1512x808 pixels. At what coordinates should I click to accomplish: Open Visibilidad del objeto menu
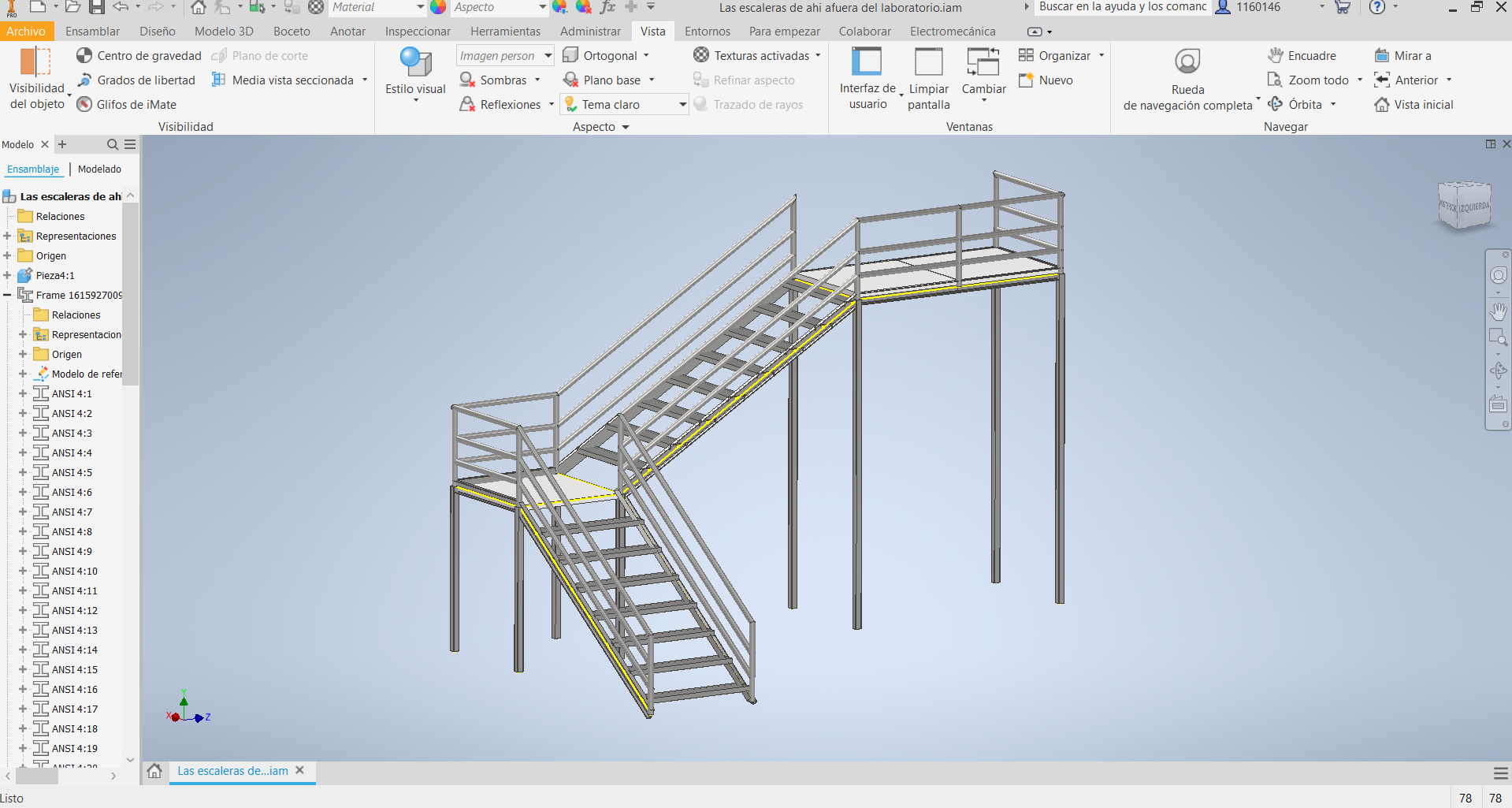tap(37, 79)
